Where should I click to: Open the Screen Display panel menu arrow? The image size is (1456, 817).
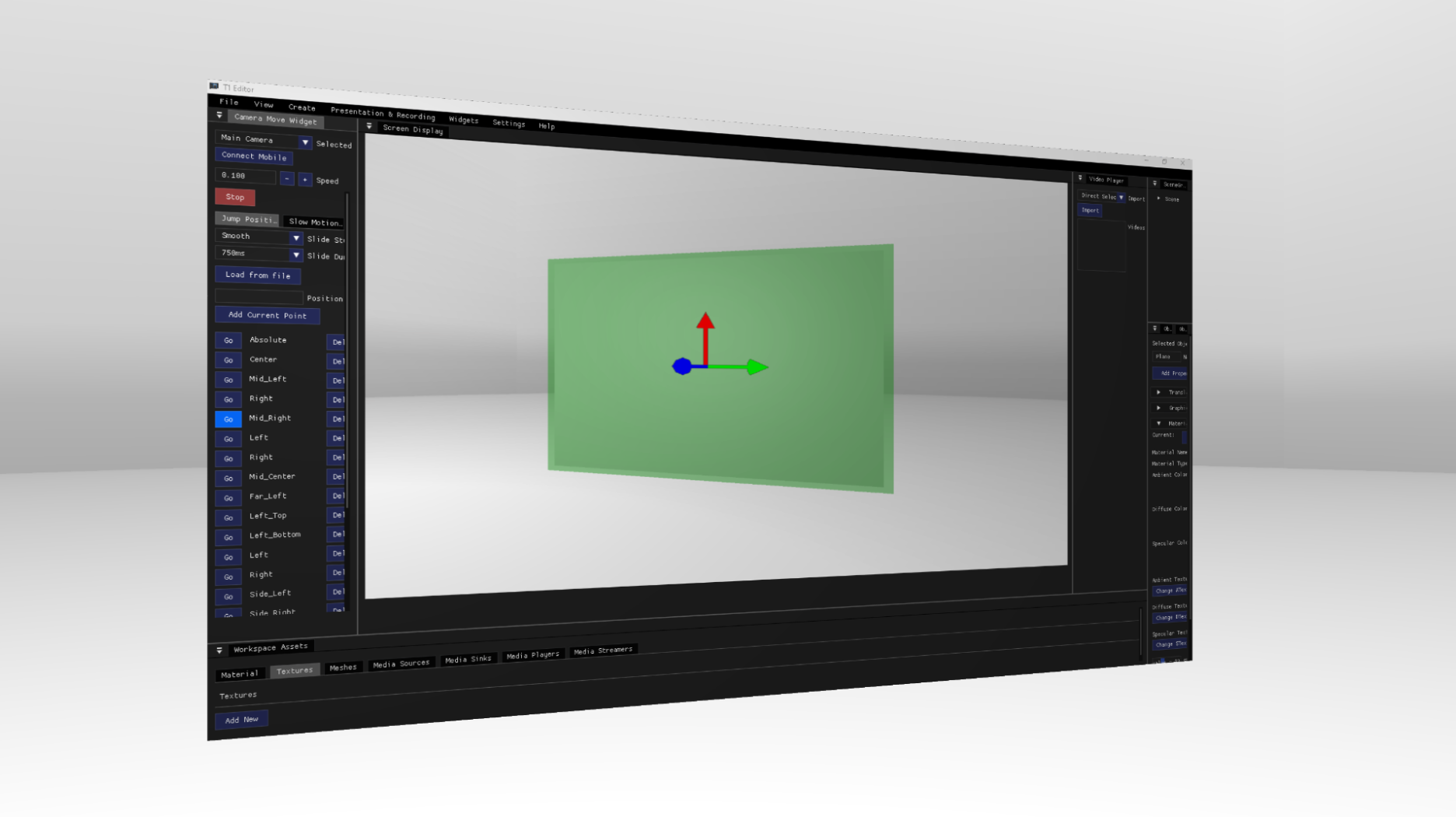point(369,126)
